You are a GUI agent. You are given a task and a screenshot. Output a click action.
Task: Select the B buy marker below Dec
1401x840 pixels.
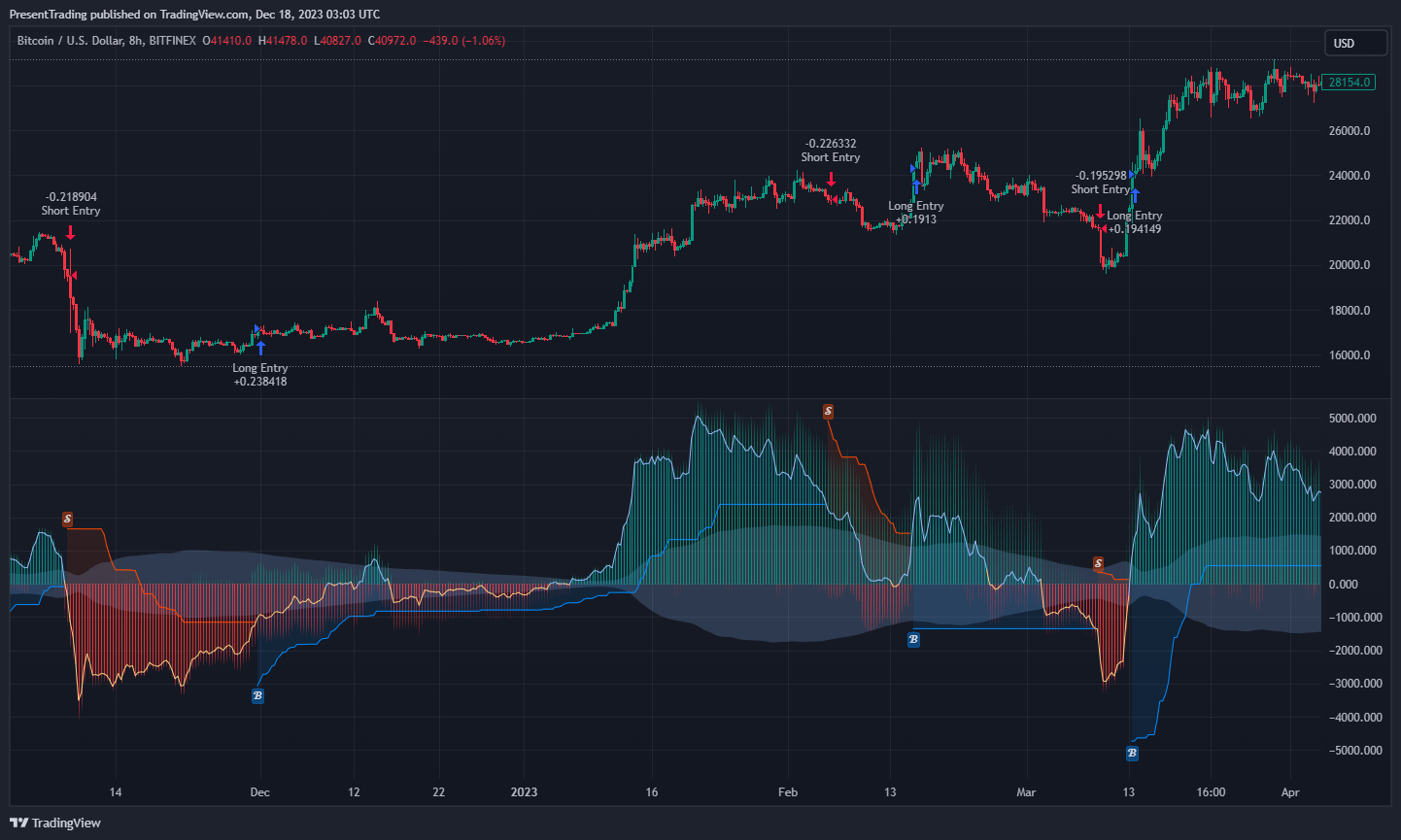257,695
